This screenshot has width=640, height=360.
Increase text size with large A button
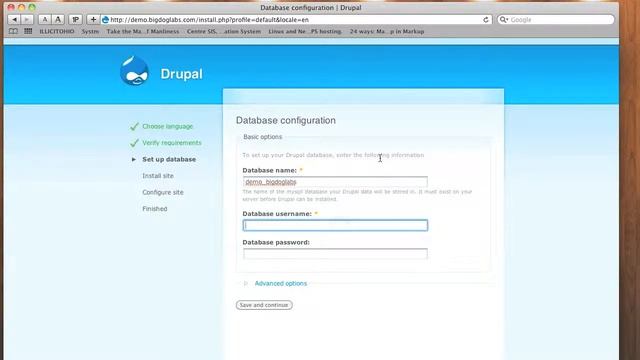[58, 19]
